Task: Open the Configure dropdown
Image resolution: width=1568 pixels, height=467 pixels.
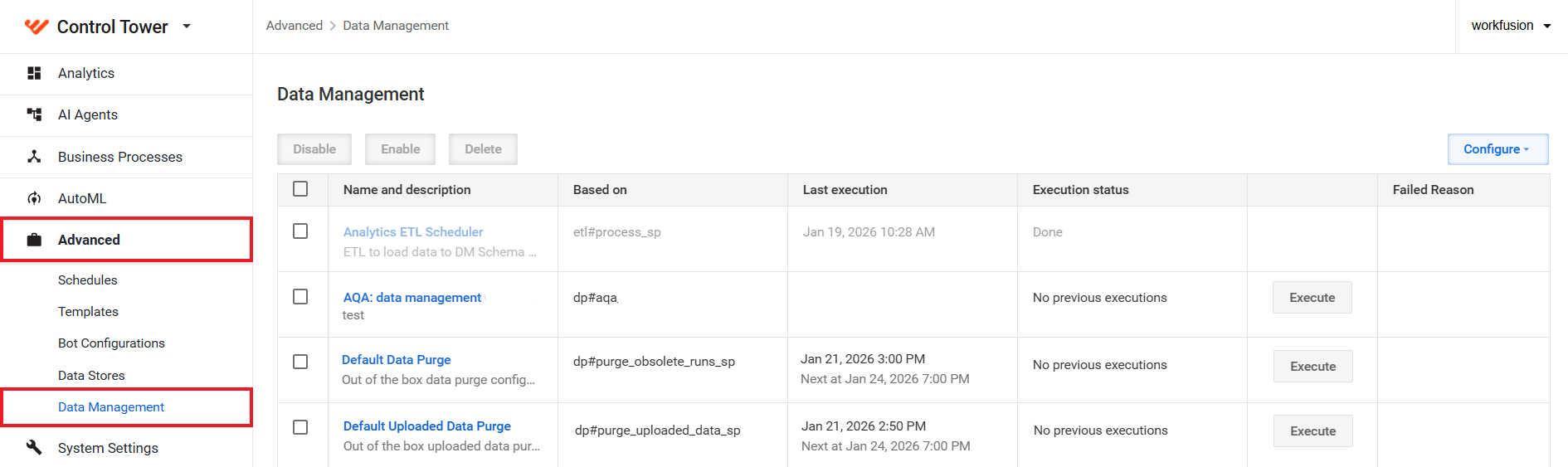Action: [1497, 149]
